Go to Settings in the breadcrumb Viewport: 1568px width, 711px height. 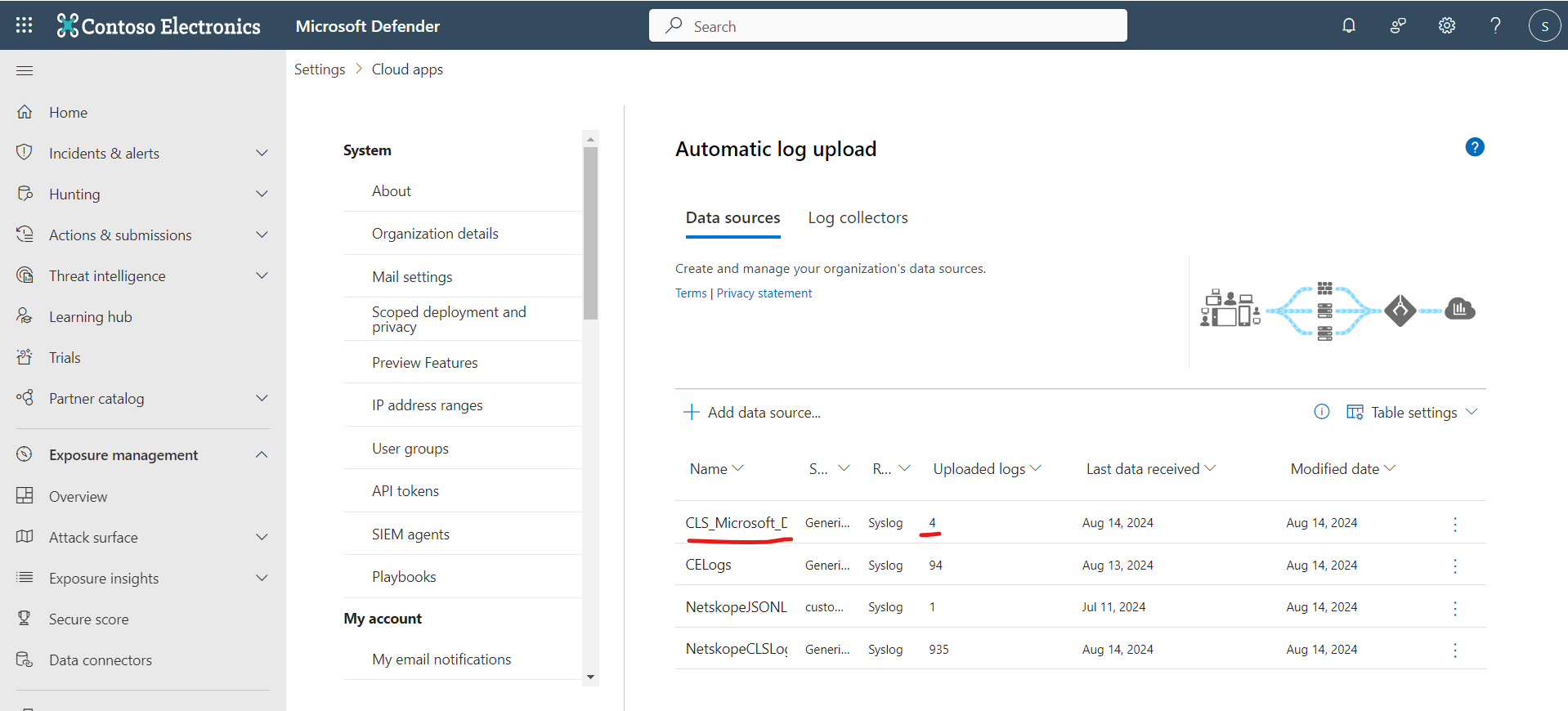[x=320, y=69]
